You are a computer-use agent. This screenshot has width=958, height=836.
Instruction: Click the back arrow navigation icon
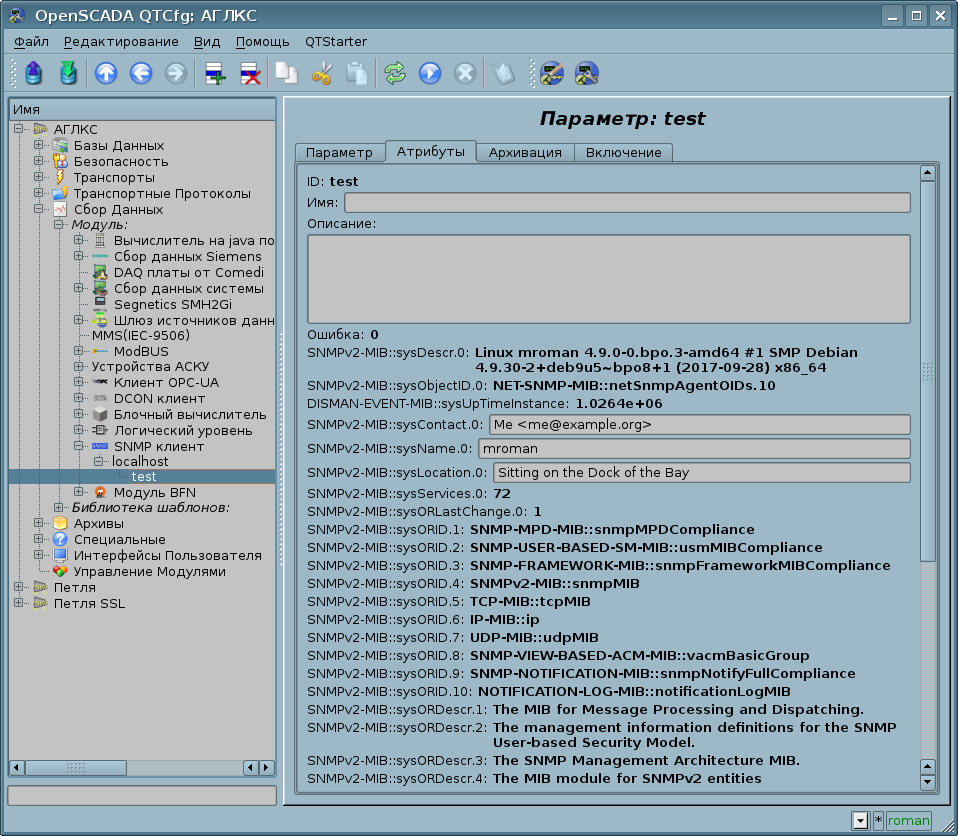point(141,73)
